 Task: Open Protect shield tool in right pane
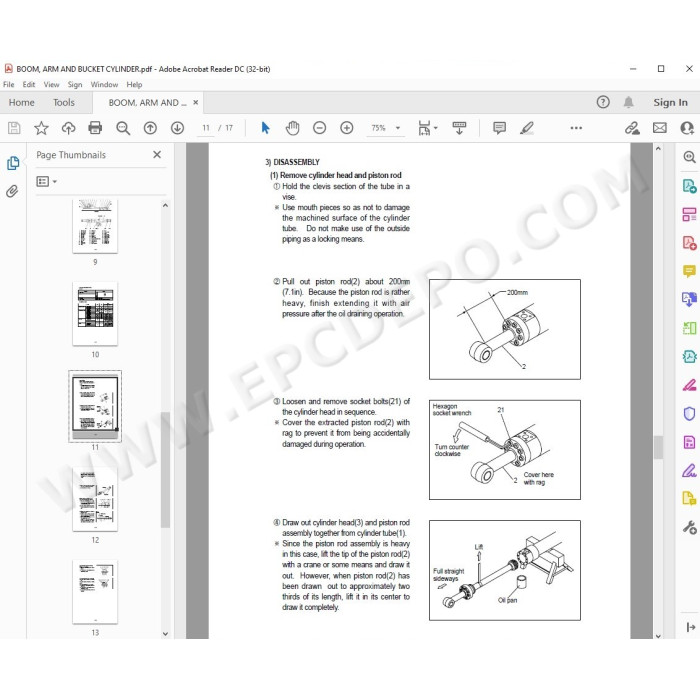(x=689, y=414)
